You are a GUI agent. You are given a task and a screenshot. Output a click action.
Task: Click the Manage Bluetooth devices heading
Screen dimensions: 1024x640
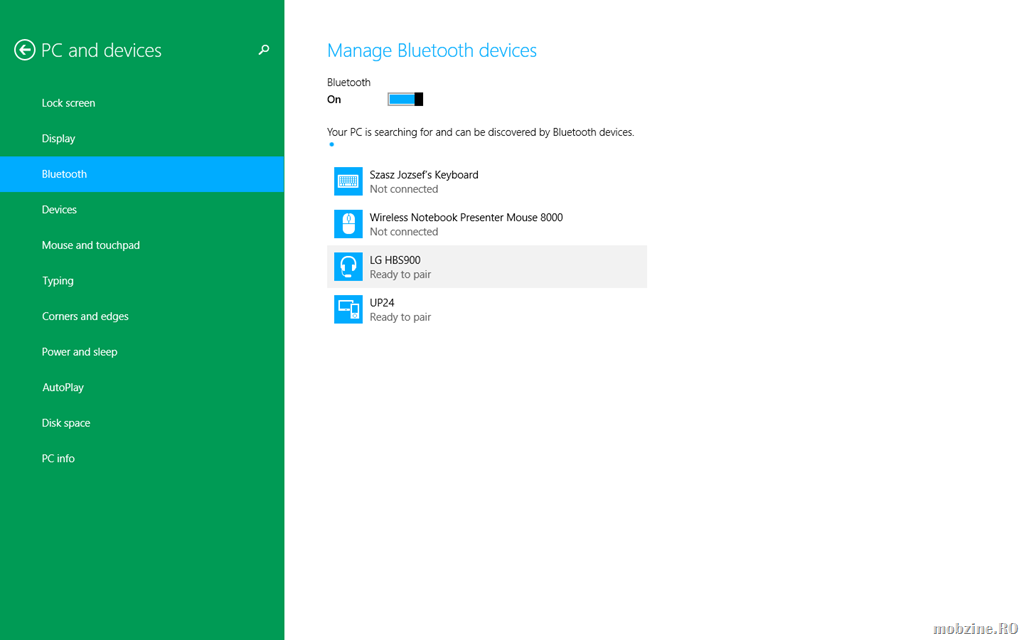432,50
